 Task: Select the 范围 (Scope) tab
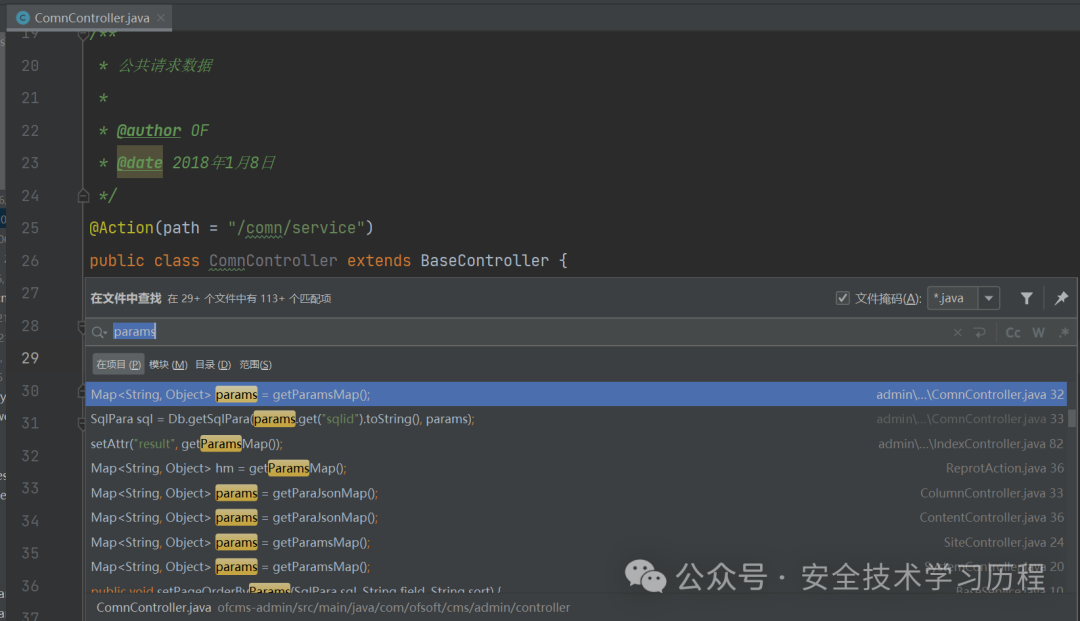pyautogui.click(x=256, y=365)
